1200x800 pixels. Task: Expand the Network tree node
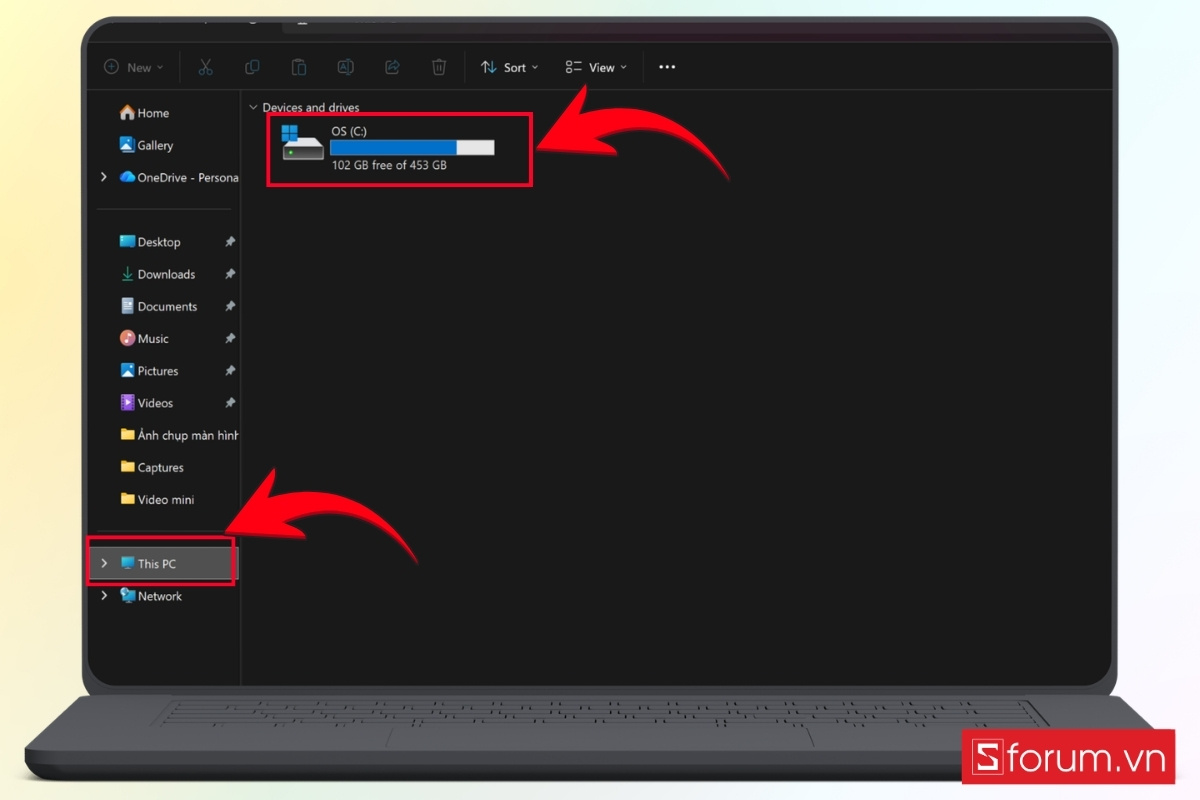(x=104, y=595)
